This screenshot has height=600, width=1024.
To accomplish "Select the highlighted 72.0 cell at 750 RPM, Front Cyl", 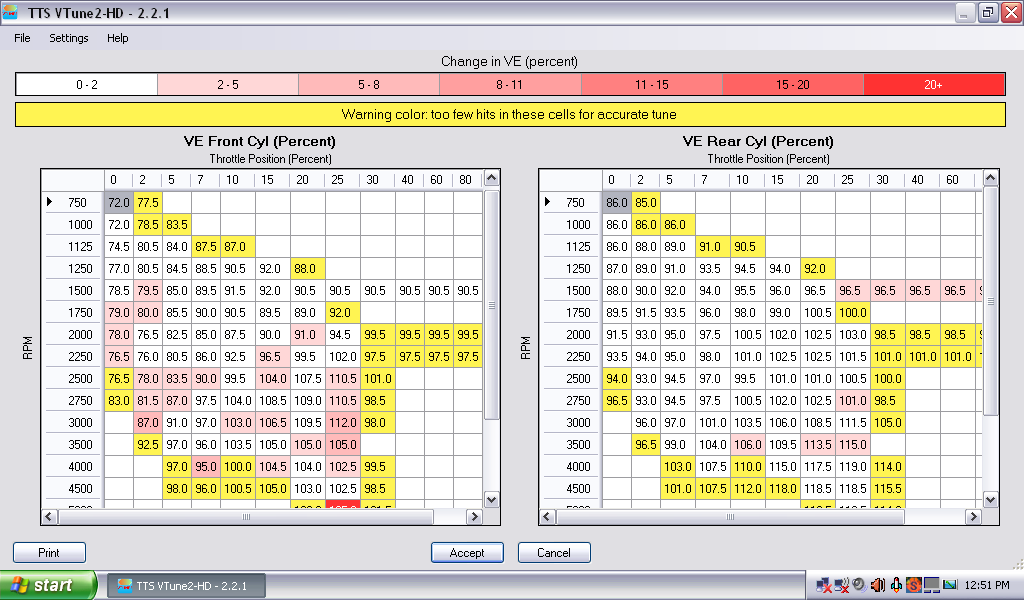I will tap(119, 202).
